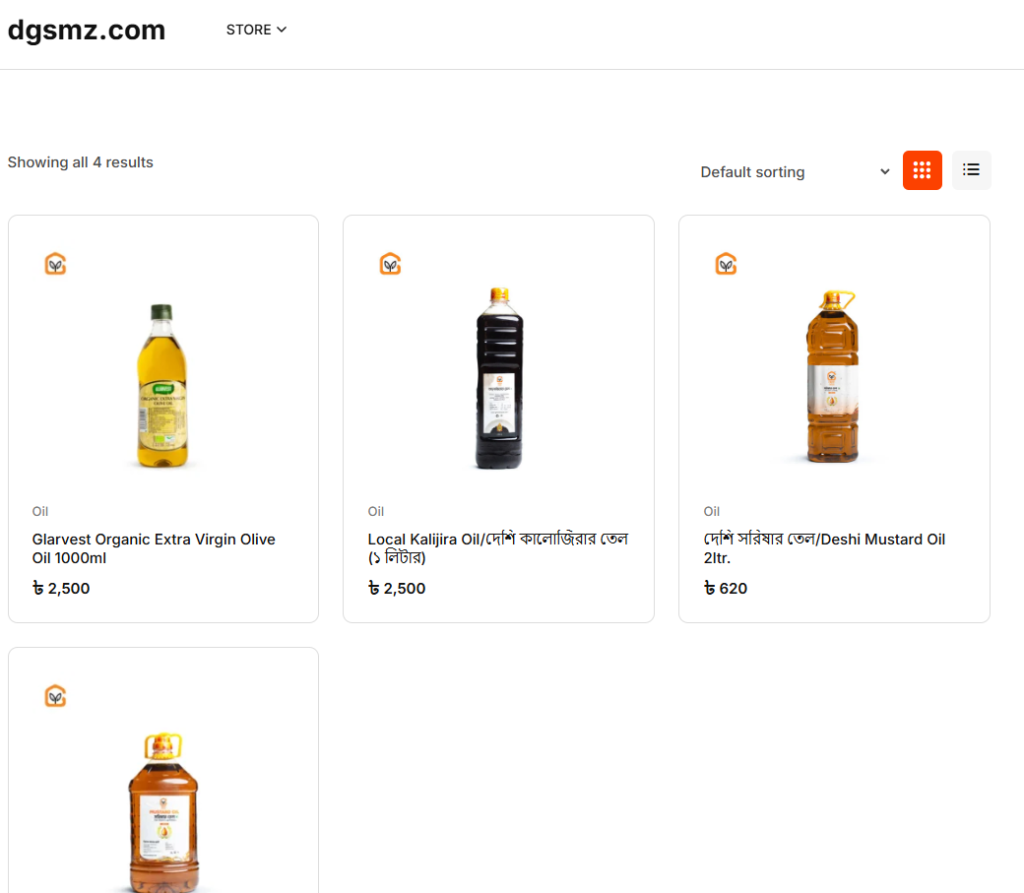The height and width of the screenshot is (893, 1024).
Task: Open the black Kalijira Oil bottle image
Action: click(x=498, y=378)
